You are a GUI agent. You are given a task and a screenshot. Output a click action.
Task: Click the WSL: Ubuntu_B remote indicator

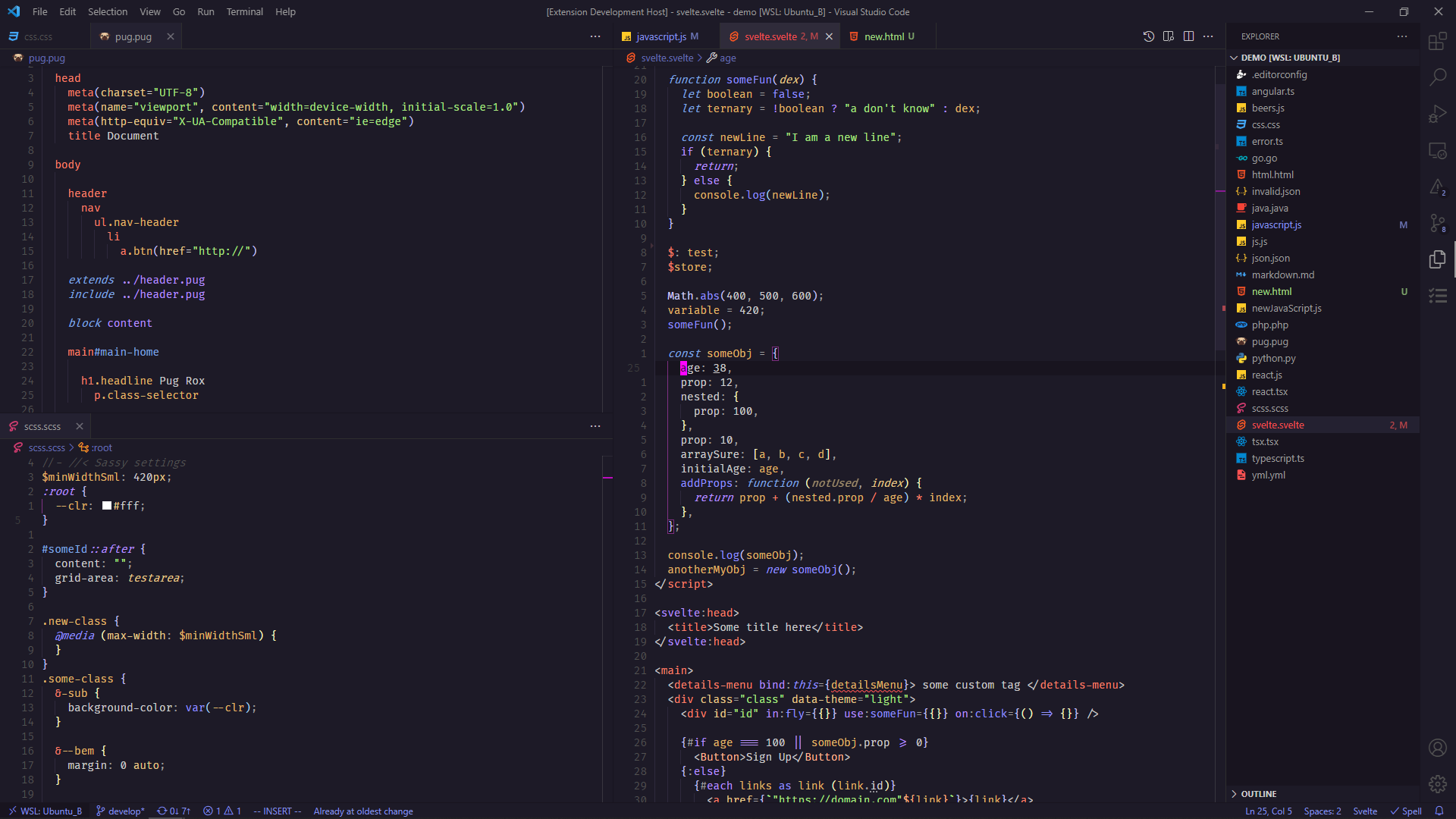(45, 811)
